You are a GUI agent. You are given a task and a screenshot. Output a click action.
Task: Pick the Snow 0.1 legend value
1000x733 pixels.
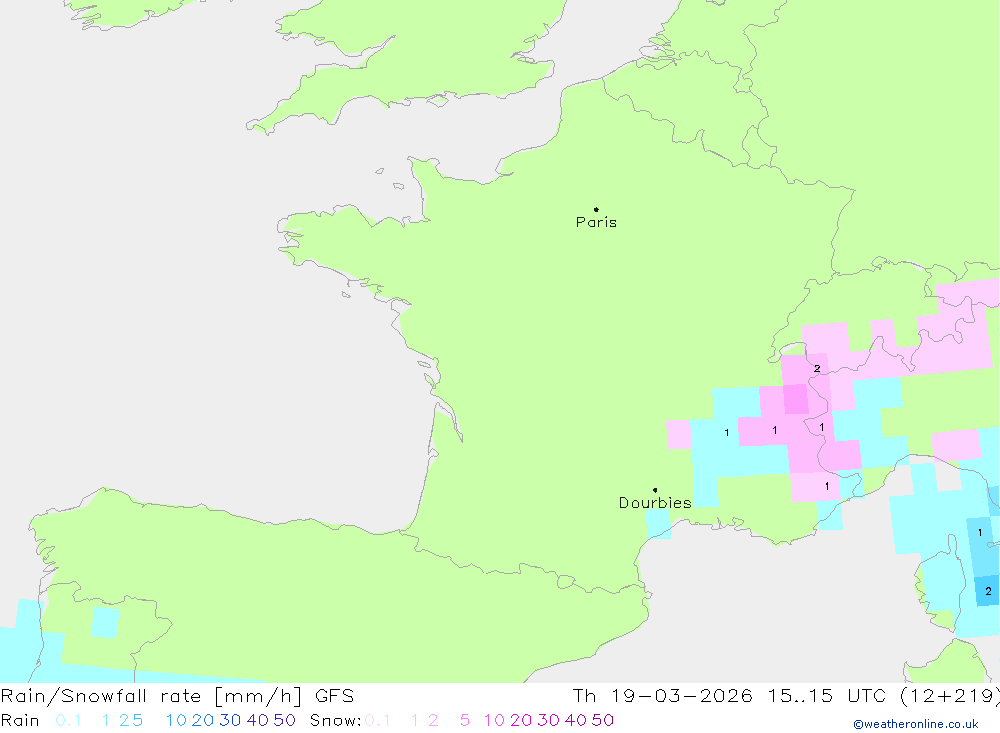pos(378,720)
